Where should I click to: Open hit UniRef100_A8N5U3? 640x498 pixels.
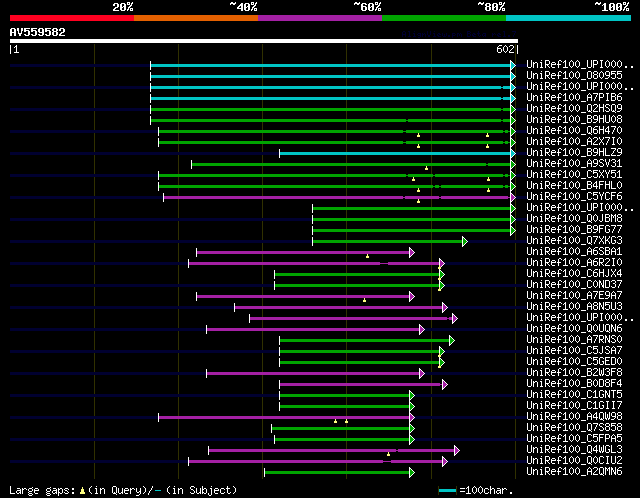[x=574, y=307]
